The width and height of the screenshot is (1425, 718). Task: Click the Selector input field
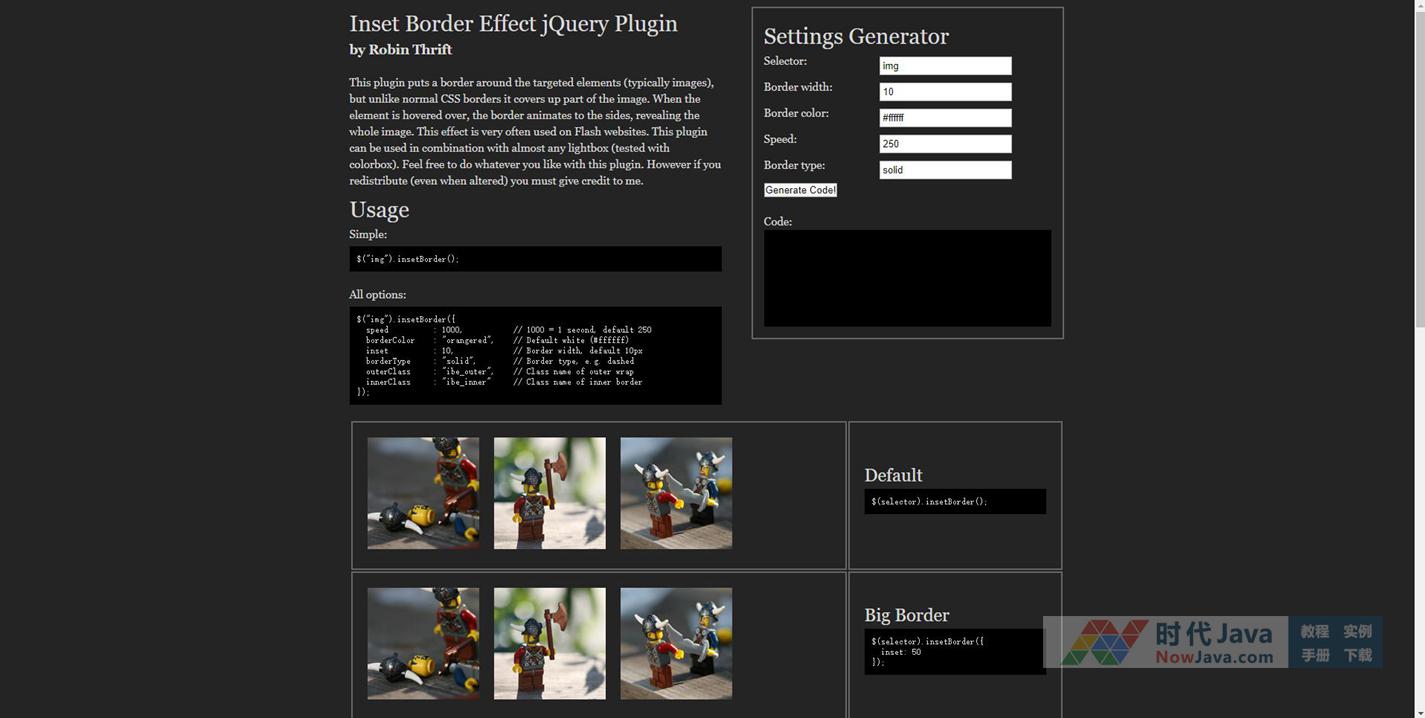coord(945,66)
